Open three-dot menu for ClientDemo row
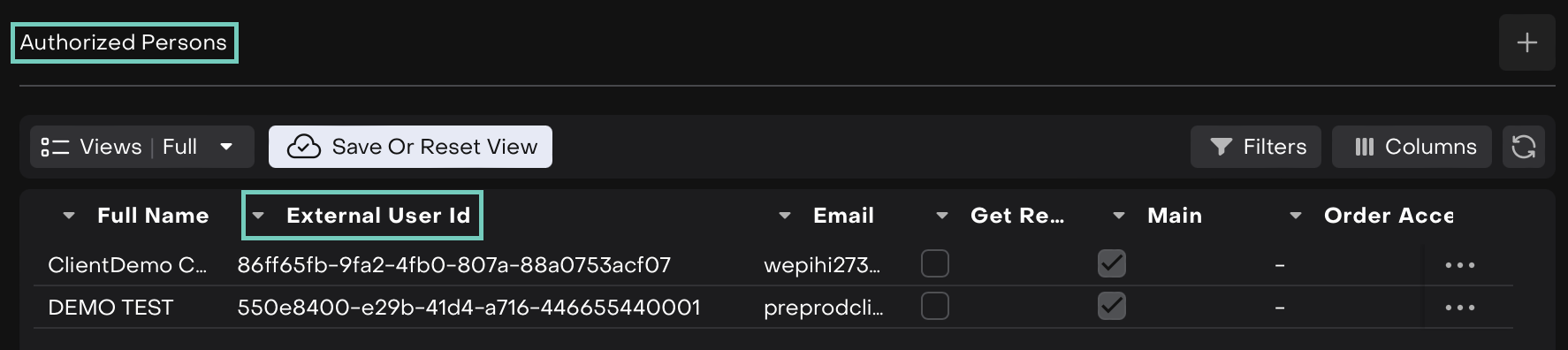Screen dimensions: 1568x350 pyautogui.click(x=1459, y=264)
